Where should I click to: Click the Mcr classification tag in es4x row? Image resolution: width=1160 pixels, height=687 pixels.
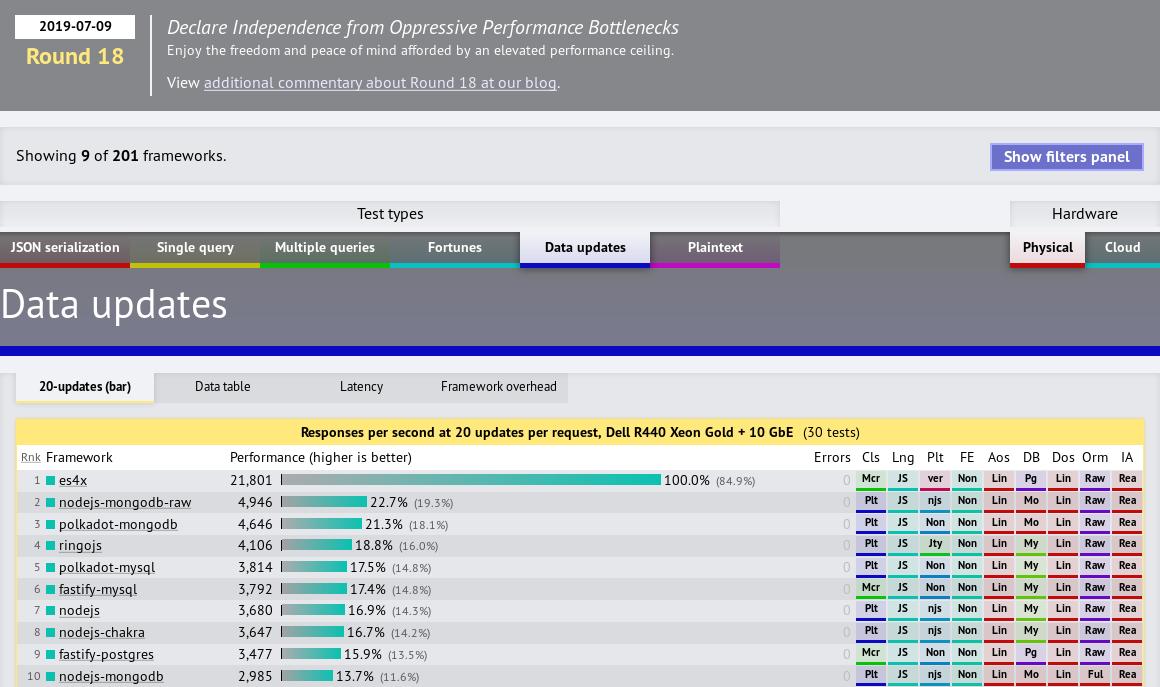871,479
